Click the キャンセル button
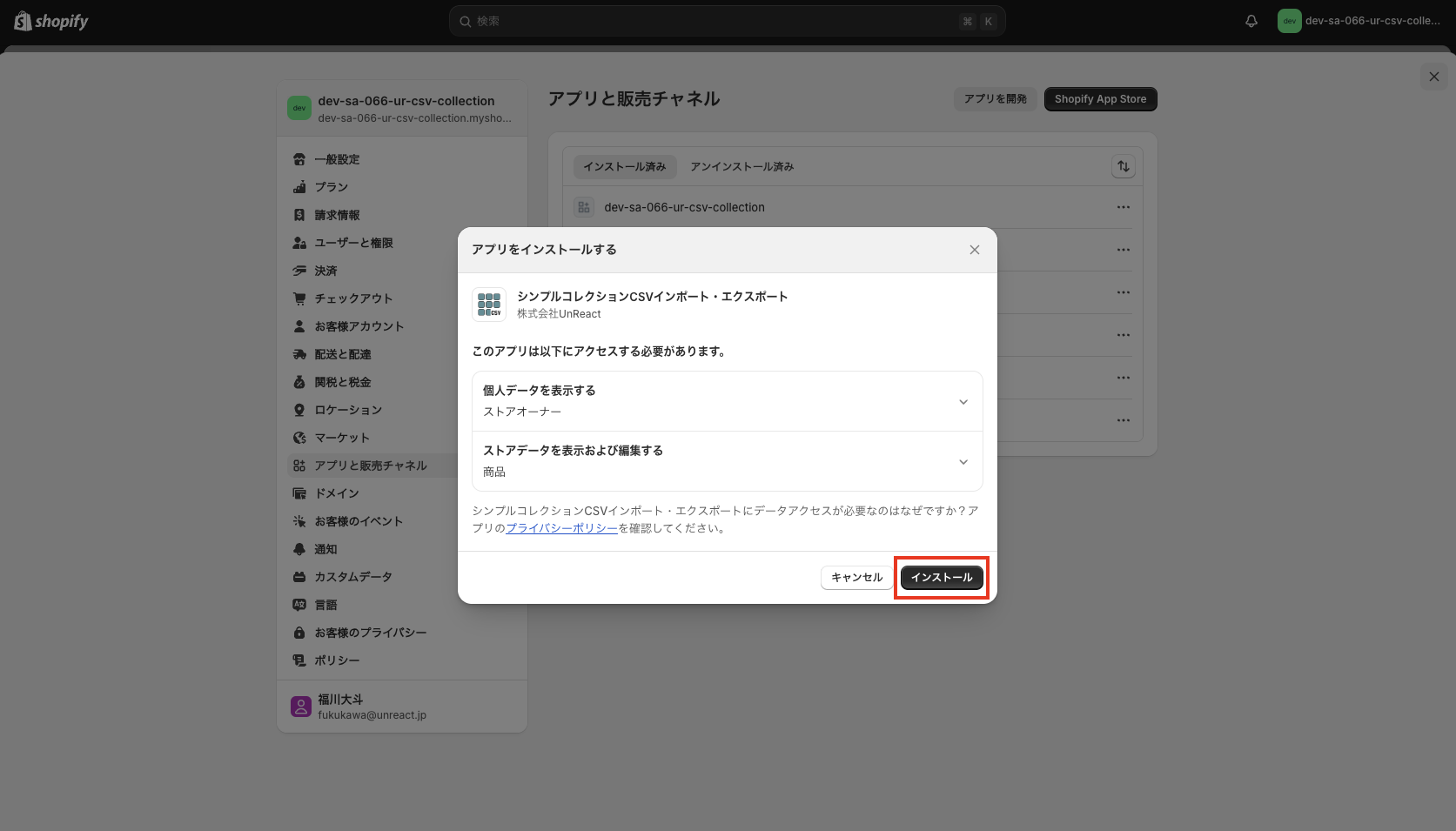 [857, 578]
